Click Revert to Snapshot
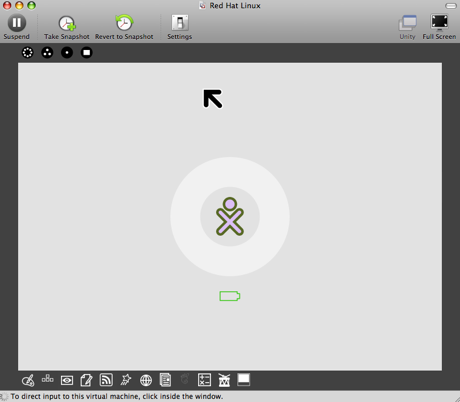This screenshot has height=402, width=460. 124,27
